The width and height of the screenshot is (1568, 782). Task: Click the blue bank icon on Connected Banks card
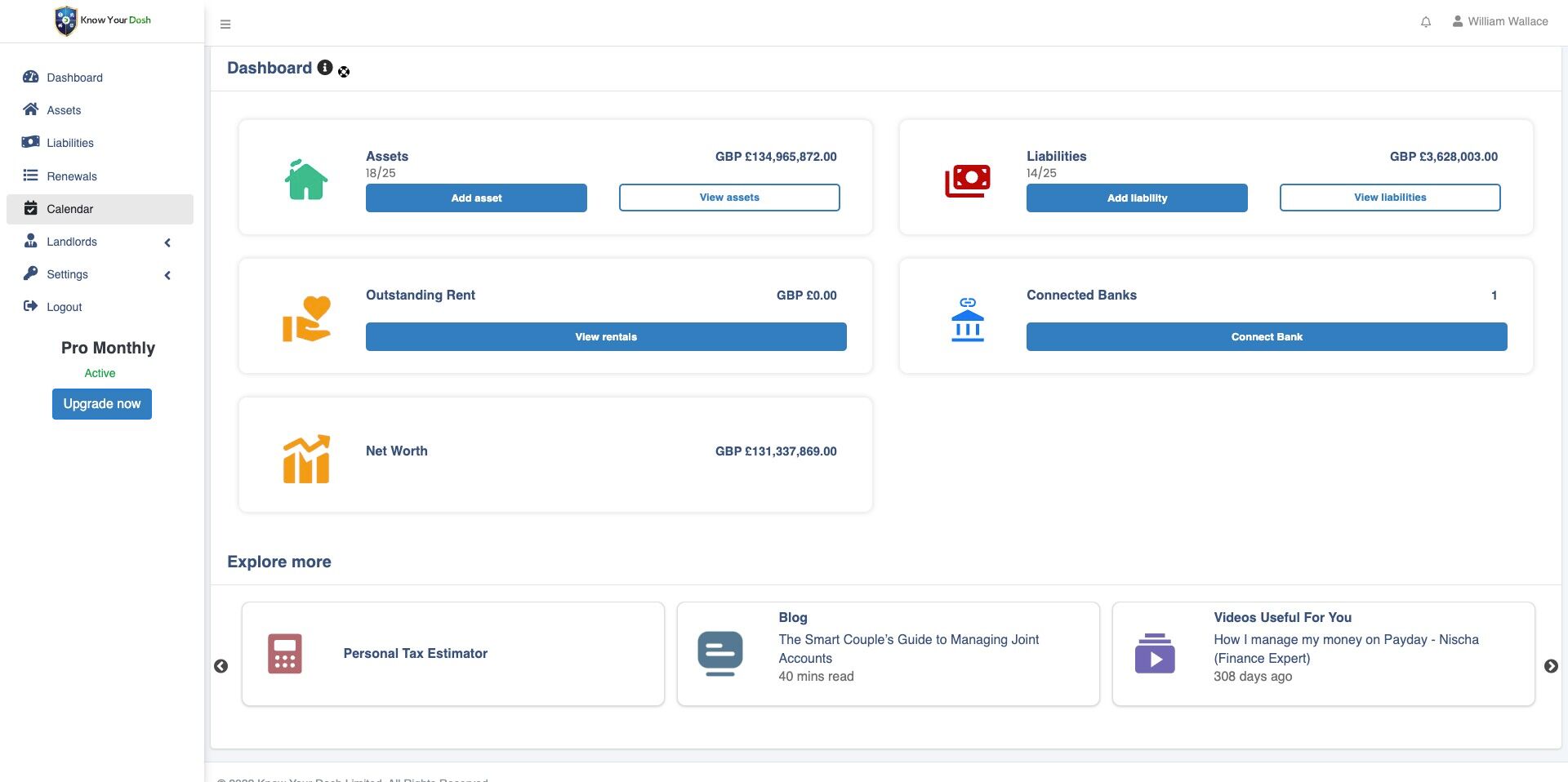(x=968, y=319)
